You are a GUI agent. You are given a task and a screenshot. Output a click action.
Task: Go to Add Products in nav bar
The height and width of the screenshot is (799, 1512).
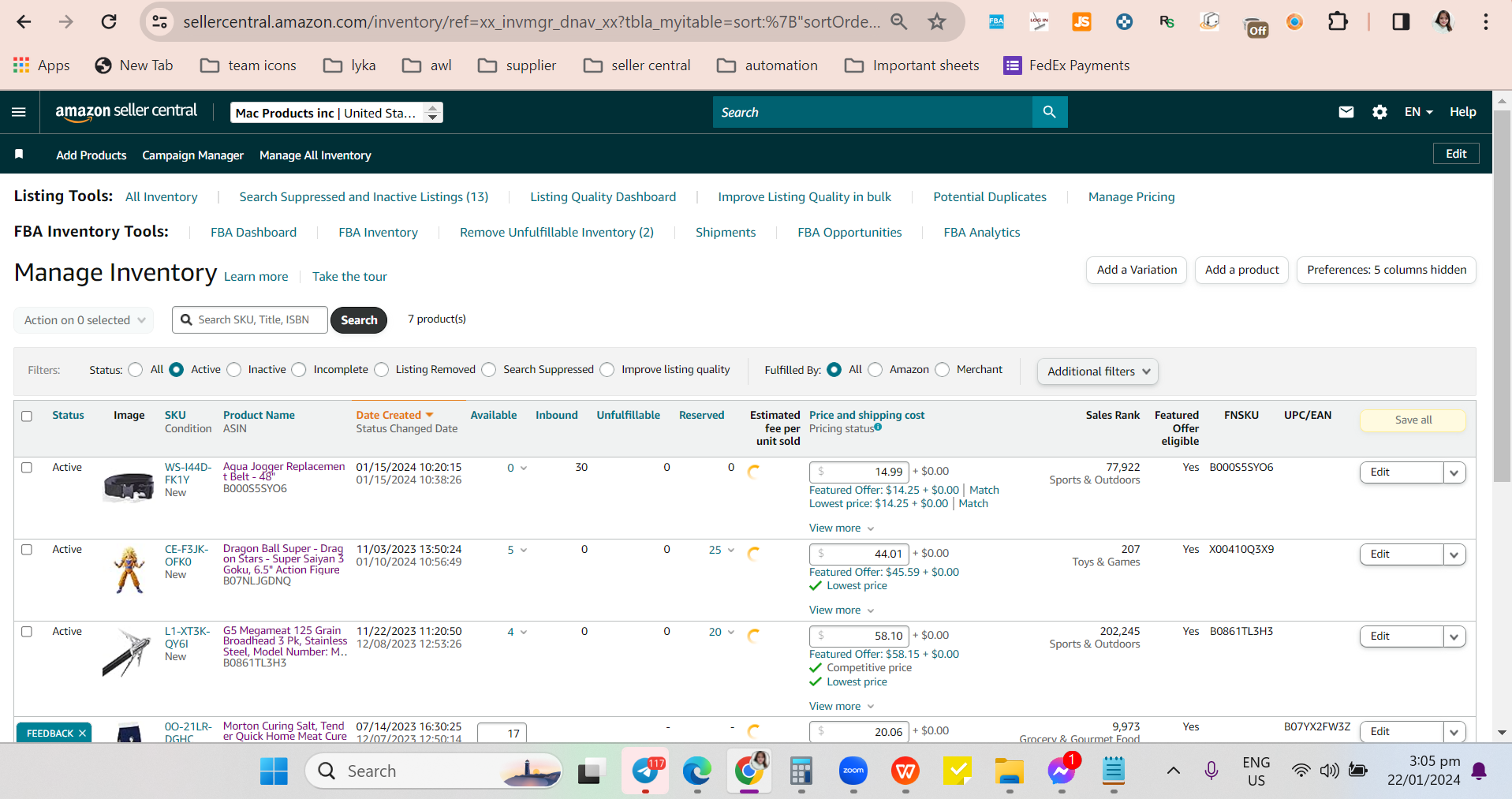click(x=91, y=155)
